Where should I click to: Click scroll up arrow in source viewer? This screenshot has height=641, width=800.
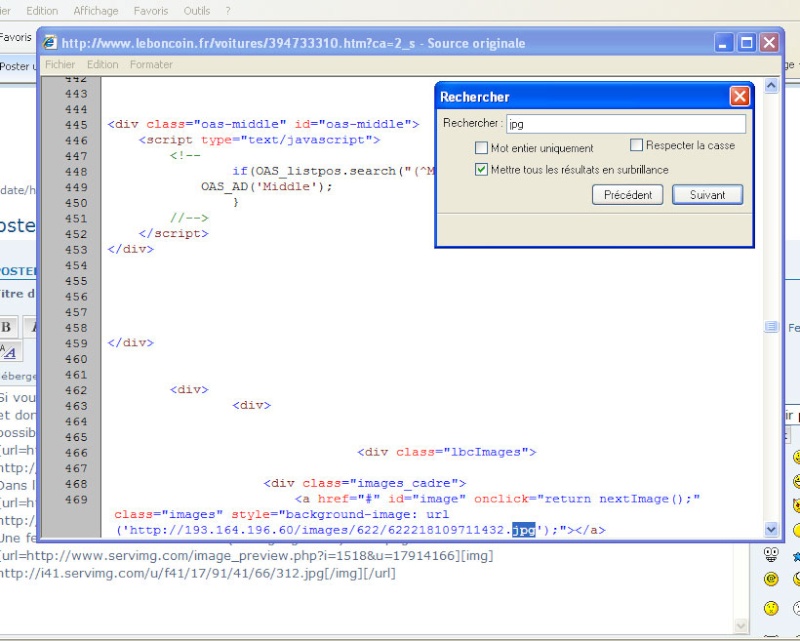pos(771,85)
